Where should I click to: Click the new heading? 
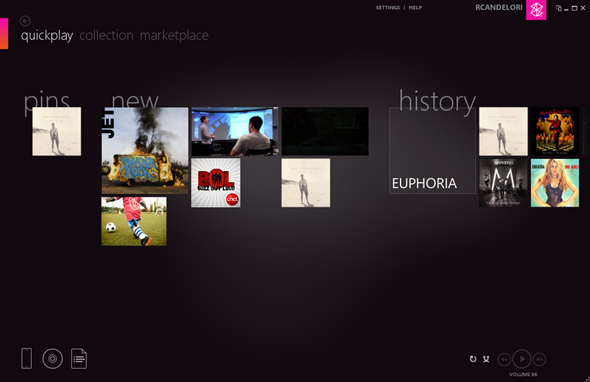[x=135, y=101]
